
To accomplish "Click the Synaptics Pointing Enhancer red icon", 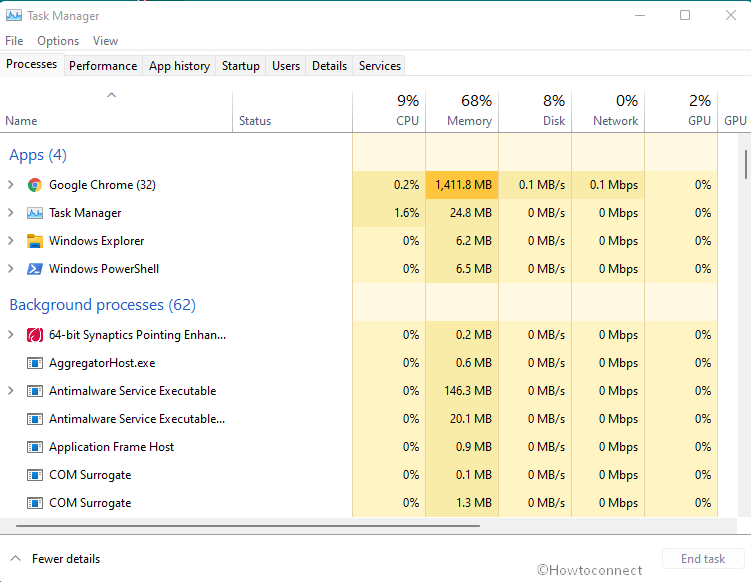I will (x=34, y=335).
